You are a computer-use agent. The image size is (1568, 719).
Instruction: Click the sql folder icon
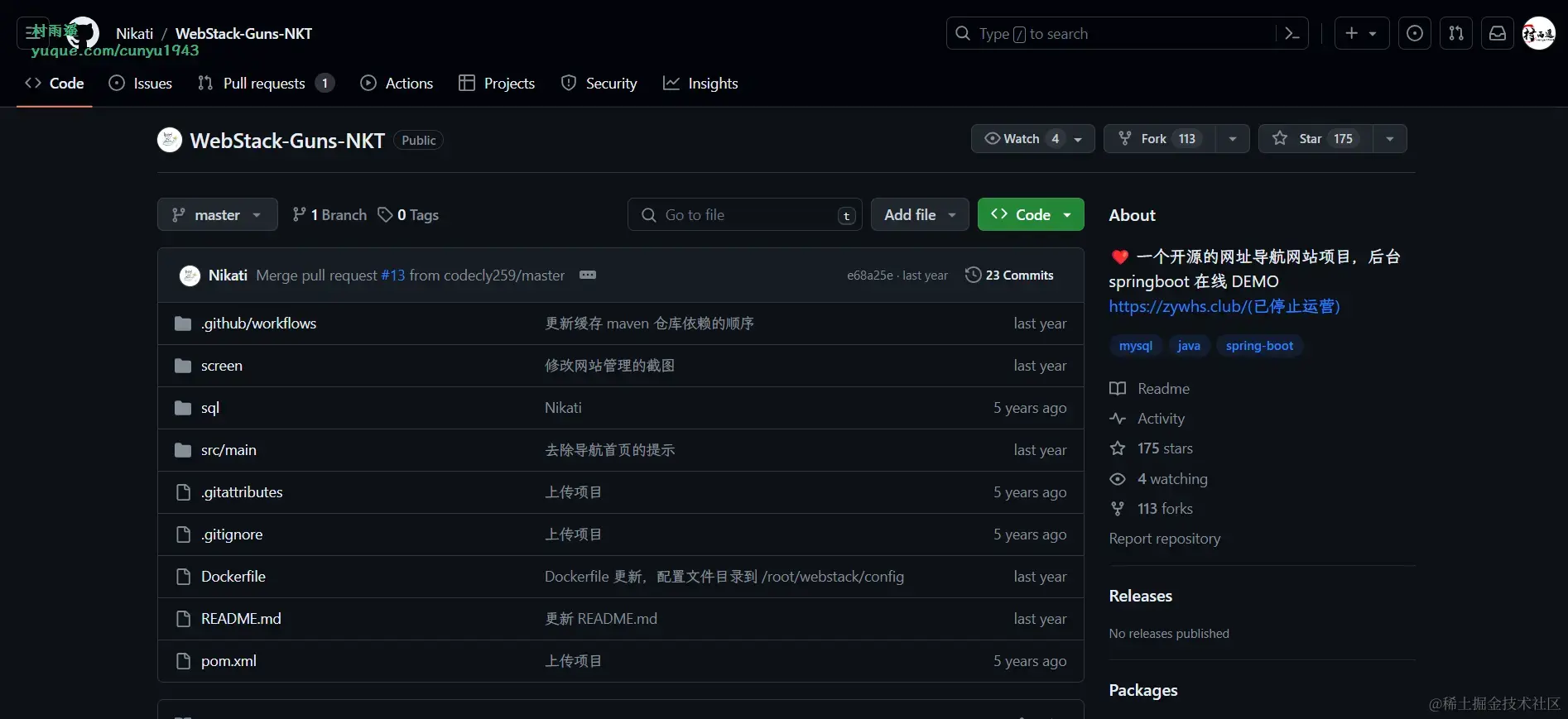coord(183,408)
